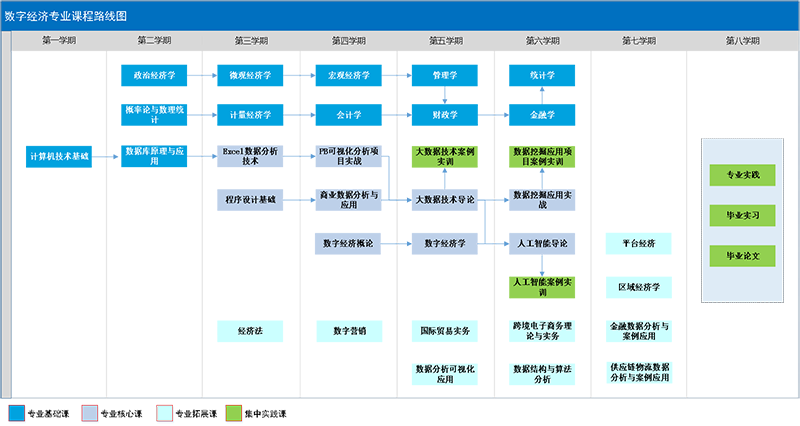The image size is (800, 426).
Task: Click the 区域经济学 course box
Action: pos(639,287)
